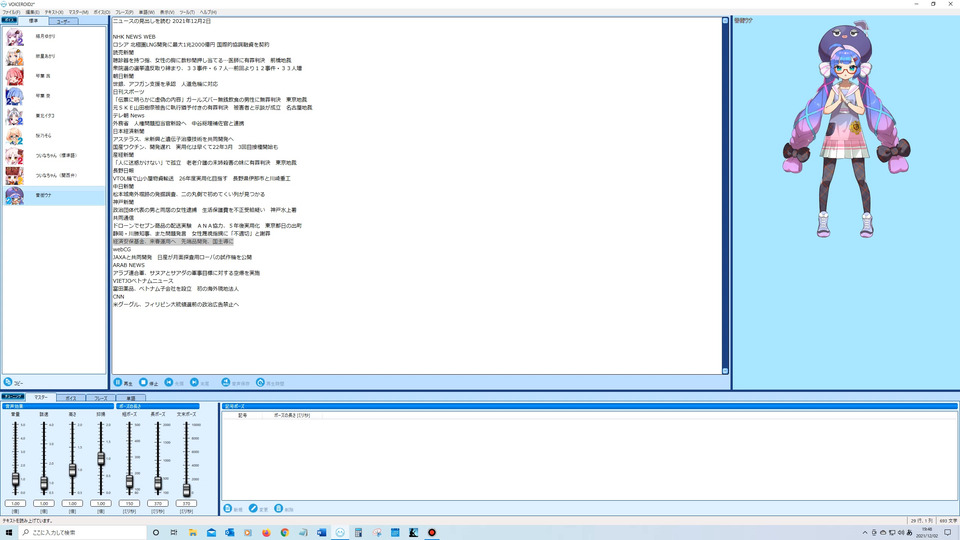Screen dimensions: 960x540
Task: Click the 高さ (pitch) slider handle
Action: click(x=72, y=470)
